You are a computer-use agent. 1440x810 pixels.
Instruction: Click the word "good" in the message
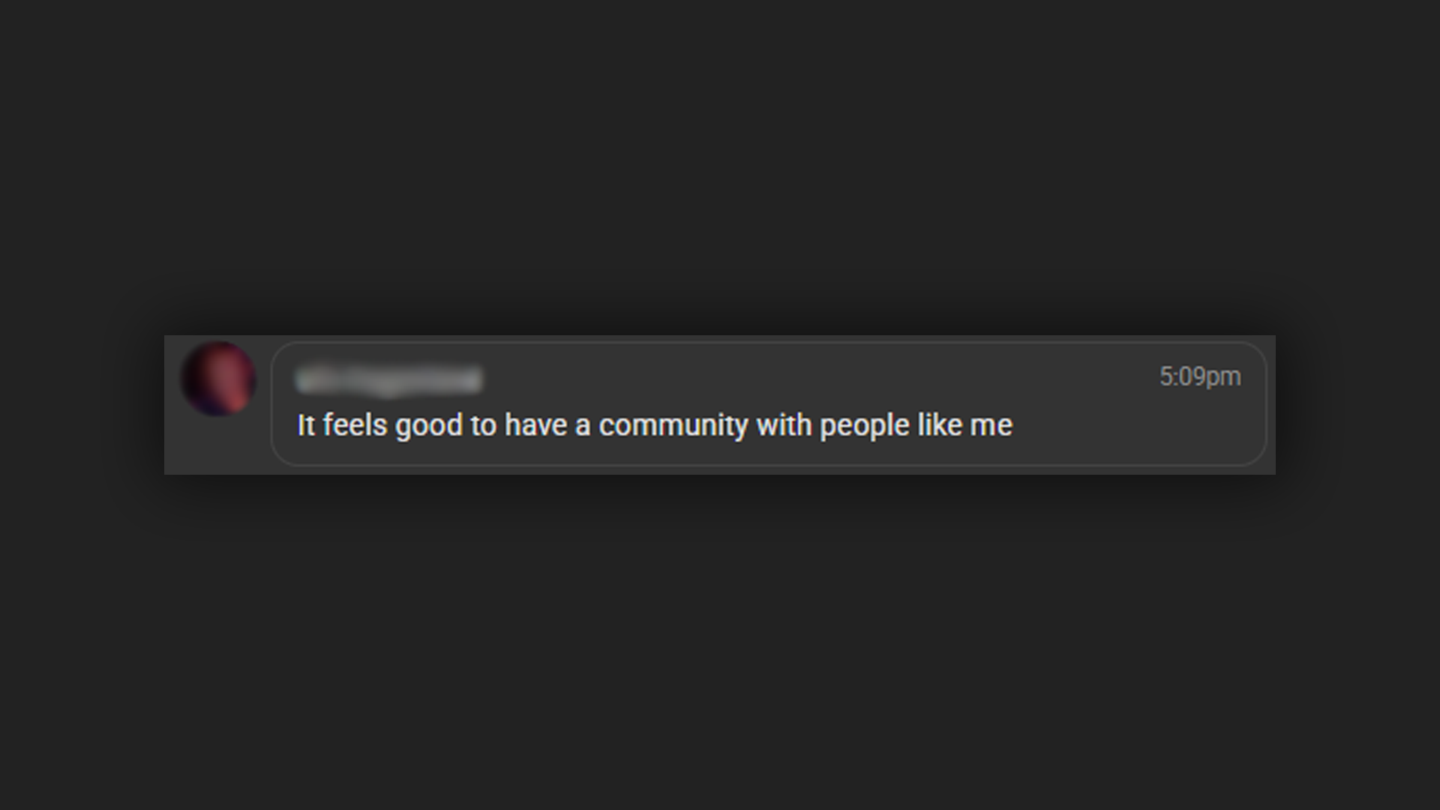point(429,427)
